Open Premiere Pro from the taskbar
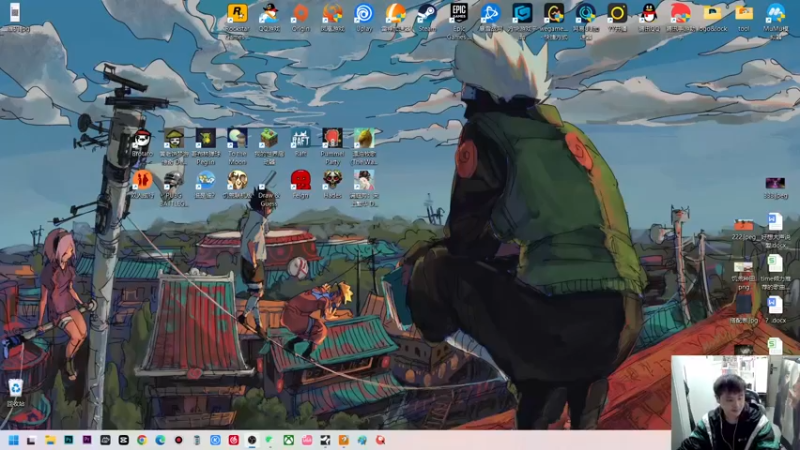 pyautogui.click(x=87, y=440)
